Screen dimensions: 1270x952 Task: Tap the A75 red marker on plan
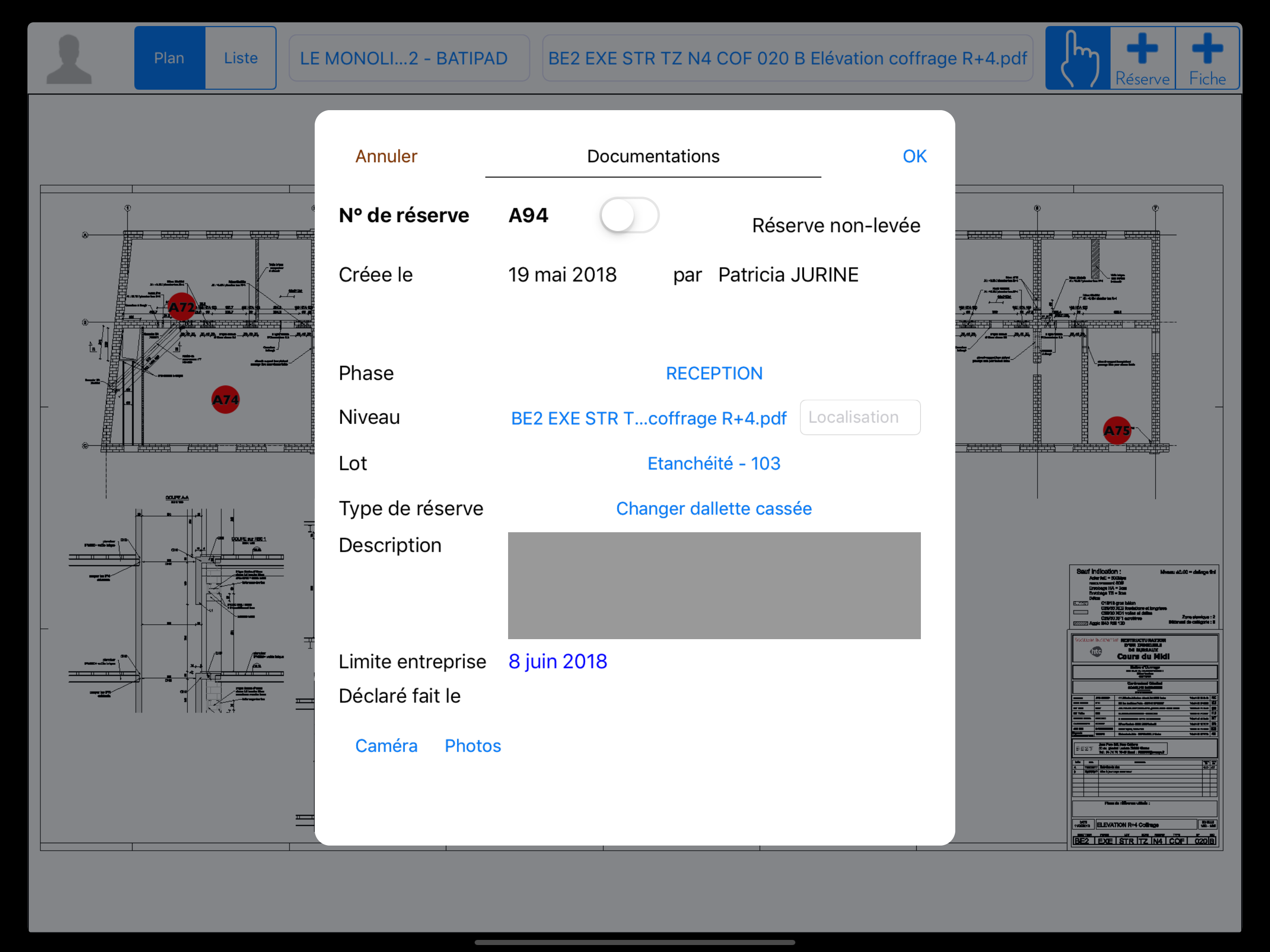(1117, 430)
